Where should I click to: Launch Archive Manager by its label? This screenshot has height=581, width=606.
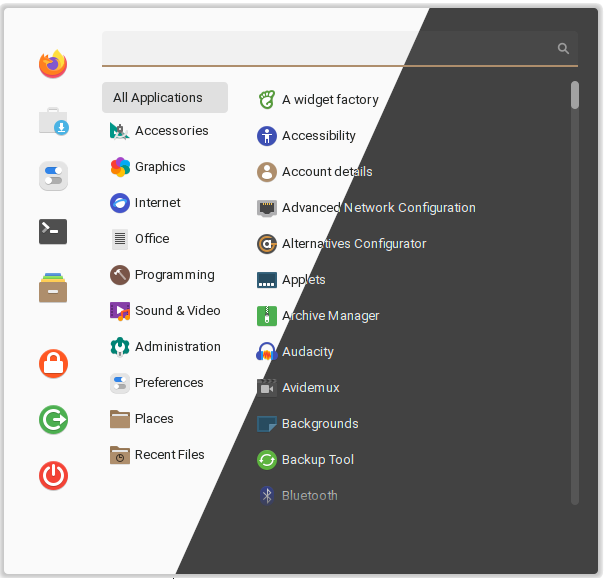[x=331, y=316]
